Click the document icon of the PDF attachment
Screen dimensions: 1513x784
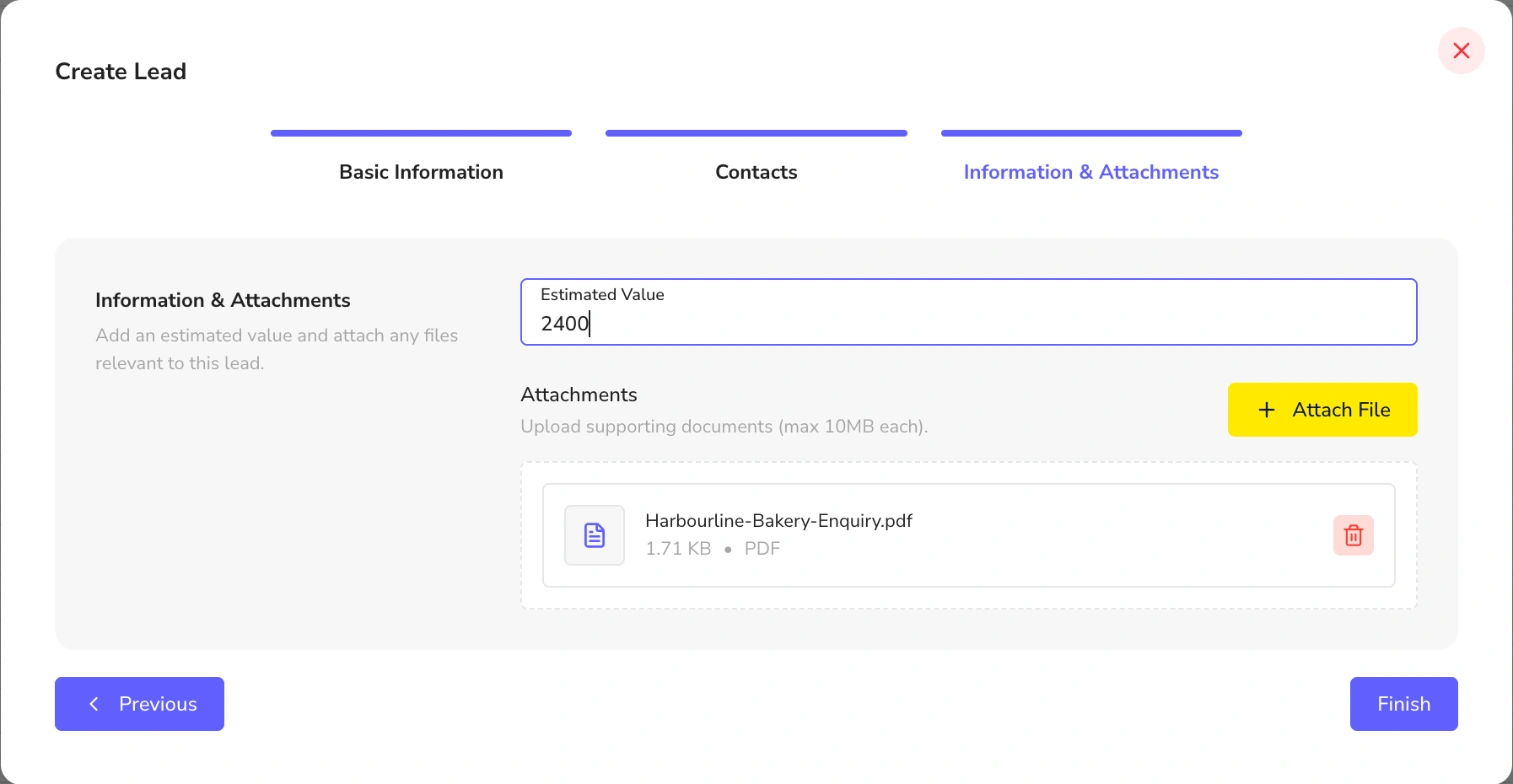594,535
